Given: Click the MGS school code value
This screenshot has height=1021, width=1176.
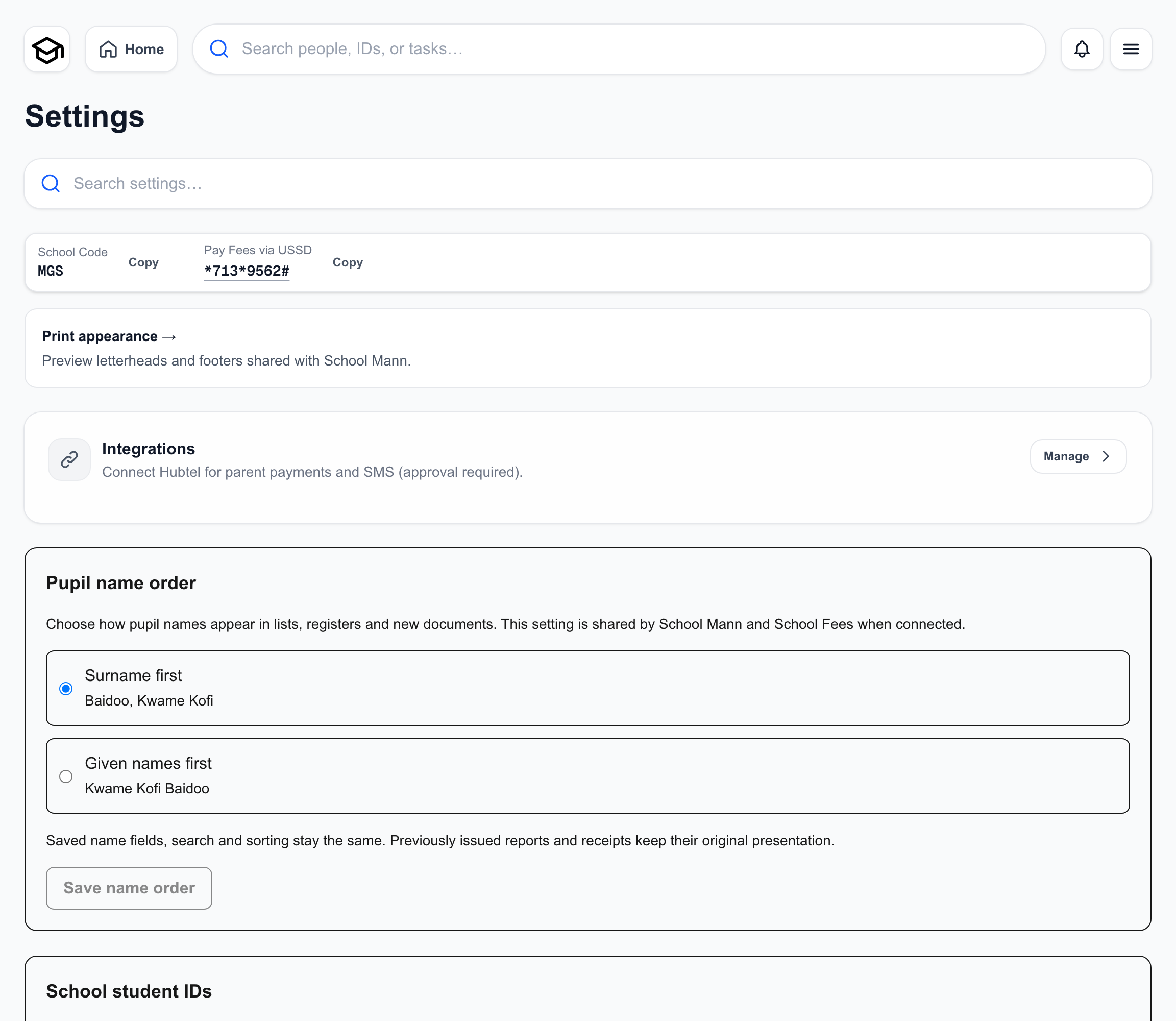Looking at the screenshot, I should tap(51, 271).
